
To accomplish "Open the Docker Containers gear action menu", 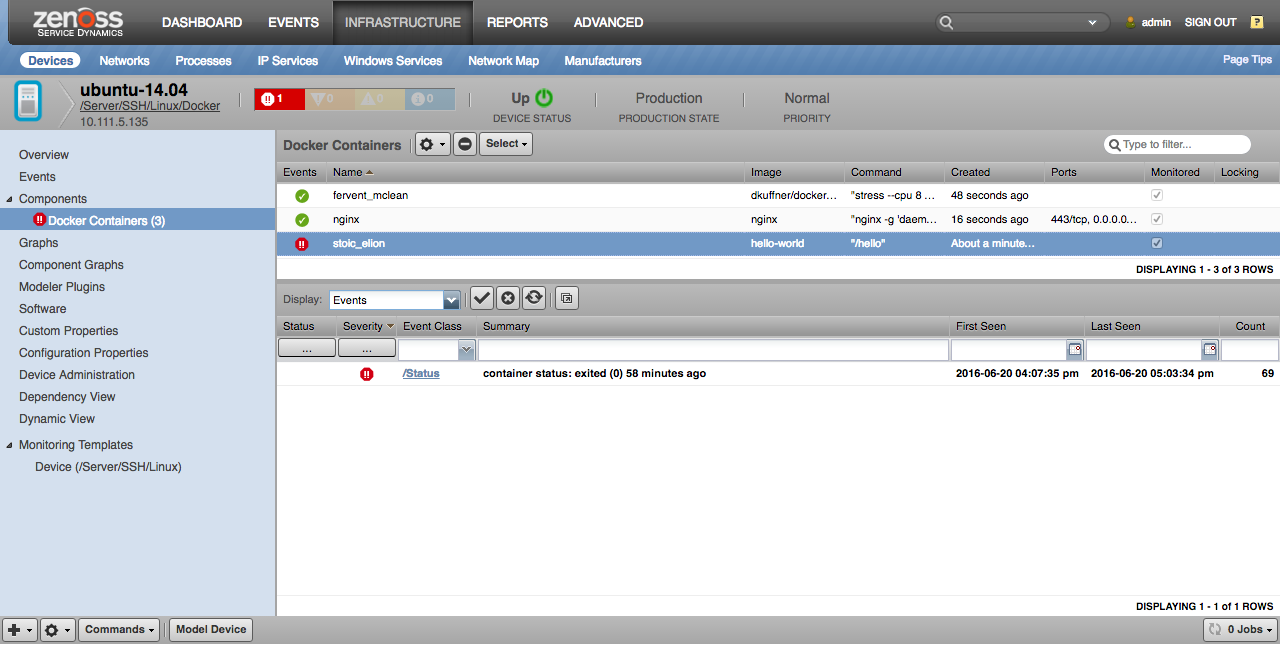I will click(432, 144).
